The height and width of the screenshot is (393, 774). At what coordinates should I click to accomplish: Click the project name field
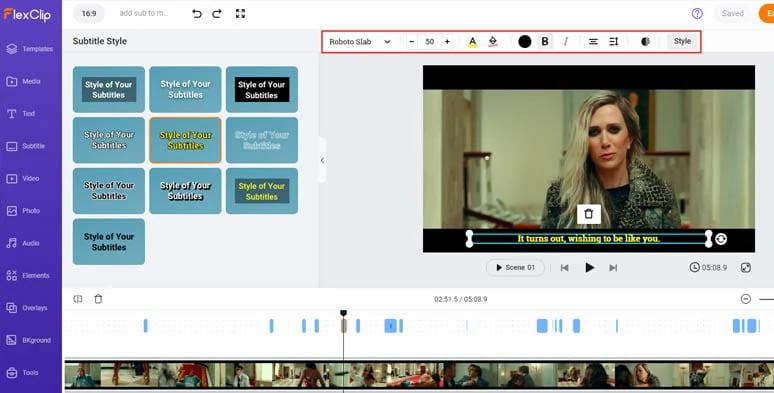pos(144,13)
